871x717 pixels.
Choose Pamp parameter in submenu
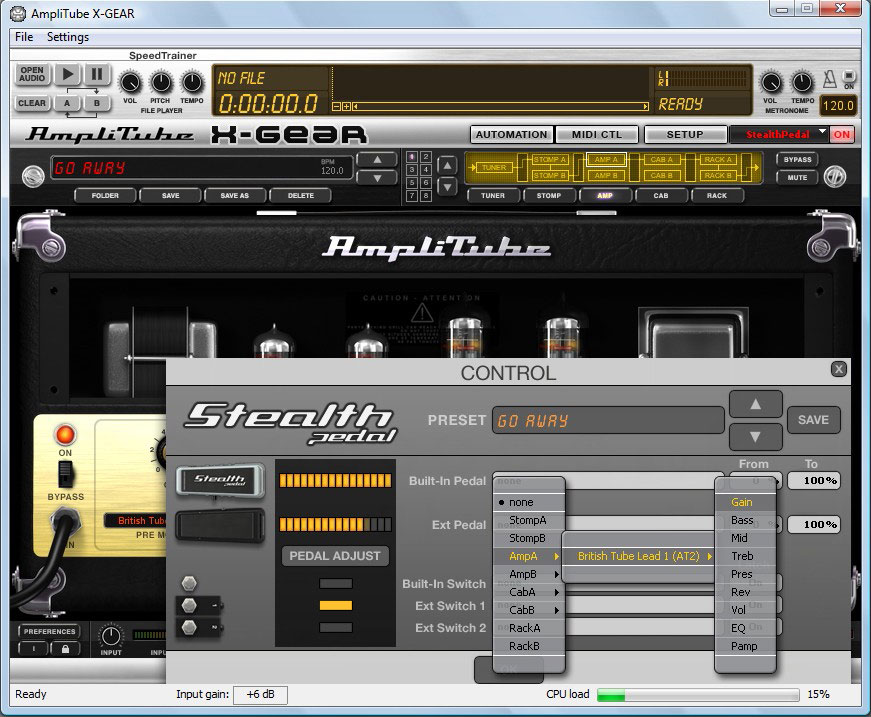[x=745, y=646]
